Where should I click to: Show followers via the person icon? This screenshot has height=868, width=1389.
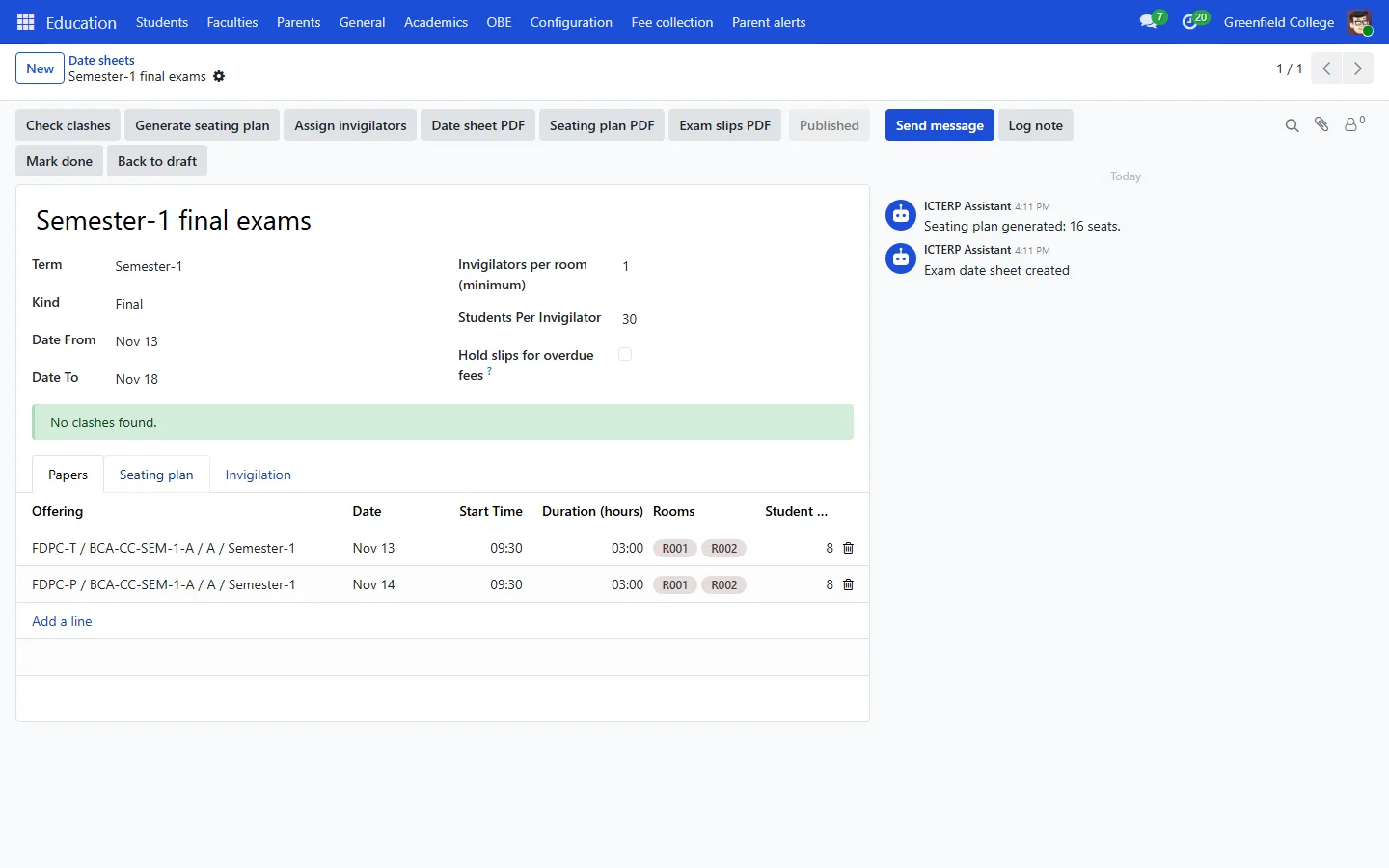[1352, 124]
